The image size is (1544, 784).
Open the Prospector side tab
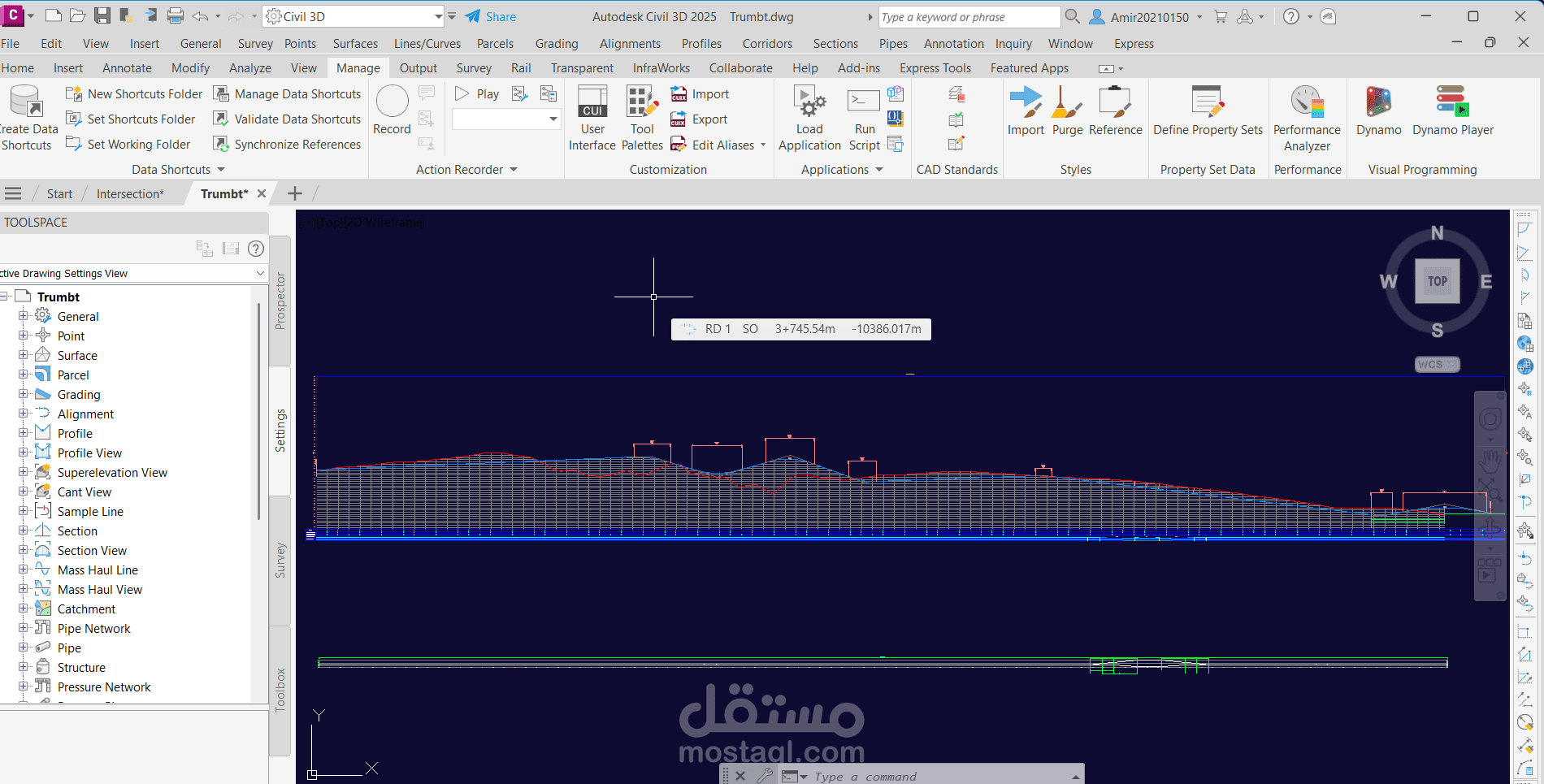(x=280, y=301)
